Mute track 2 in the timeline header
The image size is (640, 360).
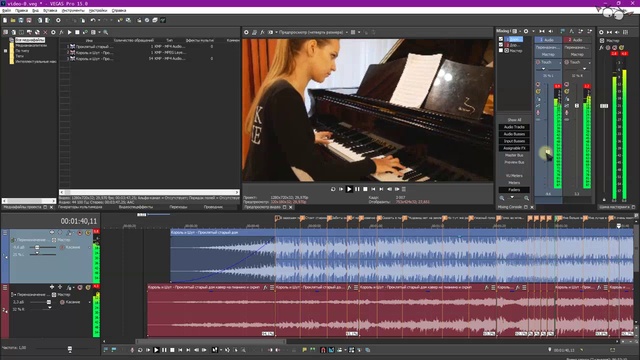point(80,288)
